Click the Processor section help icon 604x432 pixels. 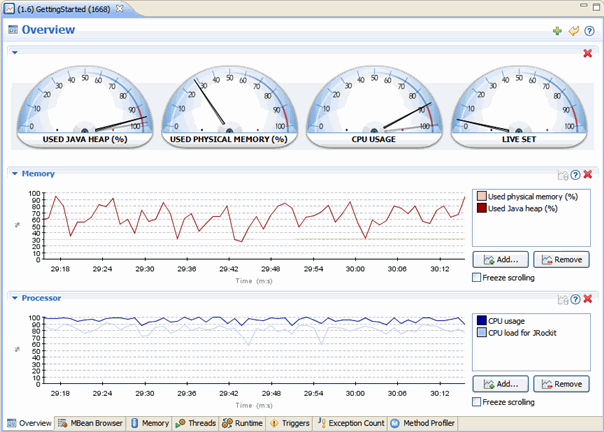pos(576,298)
